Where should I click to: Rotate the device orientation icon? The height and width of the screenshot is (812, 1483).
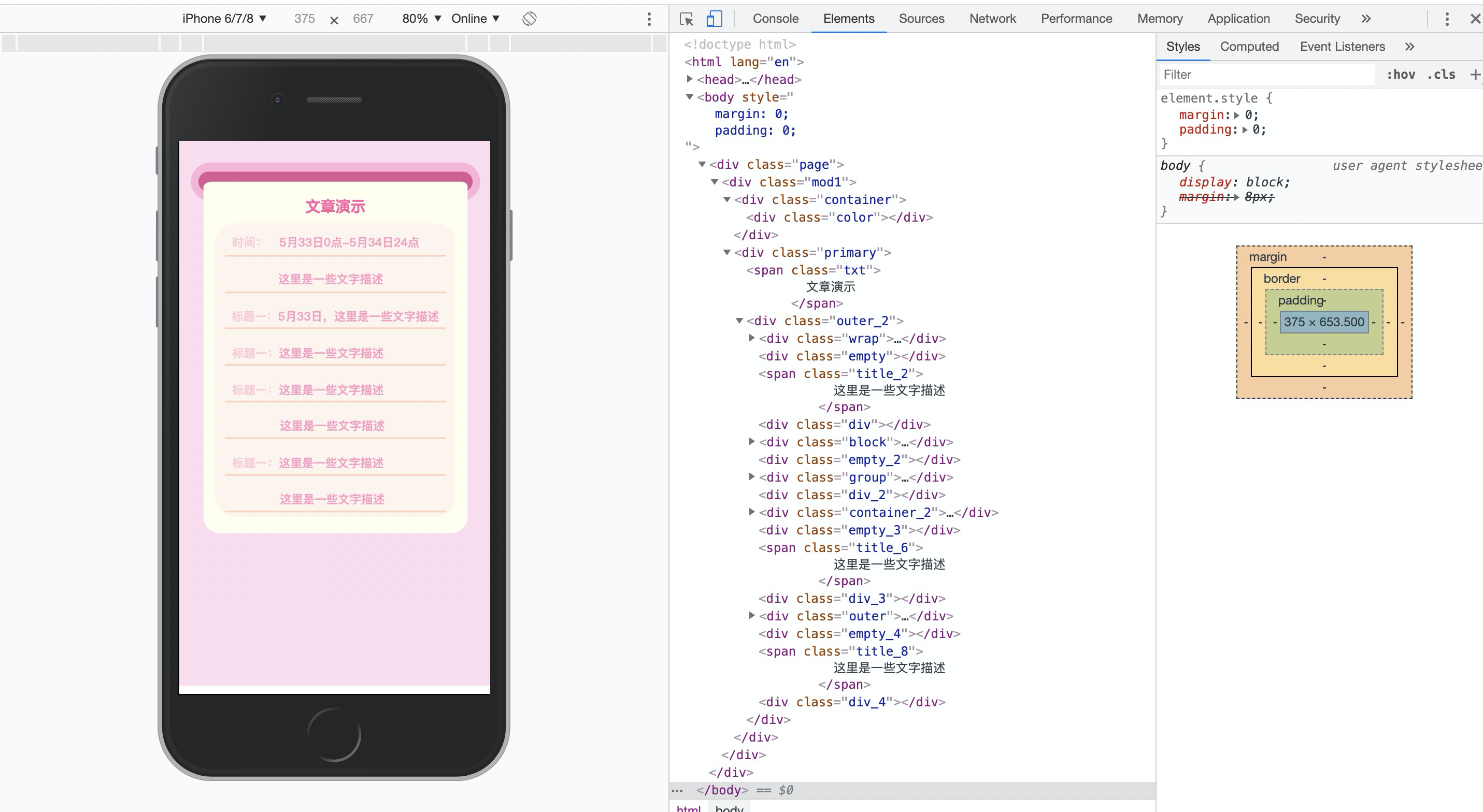[x=529, y=19]
